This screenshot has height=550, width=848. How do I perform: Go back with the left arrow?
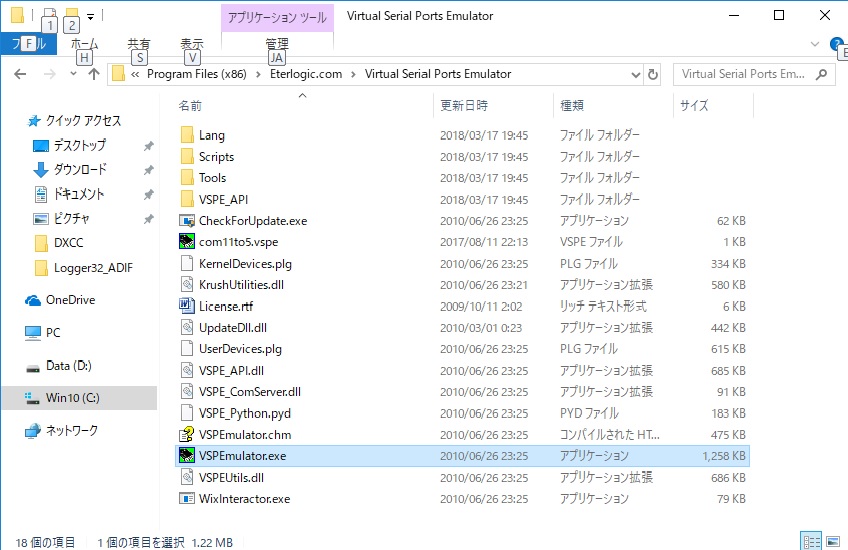(20, 74)
